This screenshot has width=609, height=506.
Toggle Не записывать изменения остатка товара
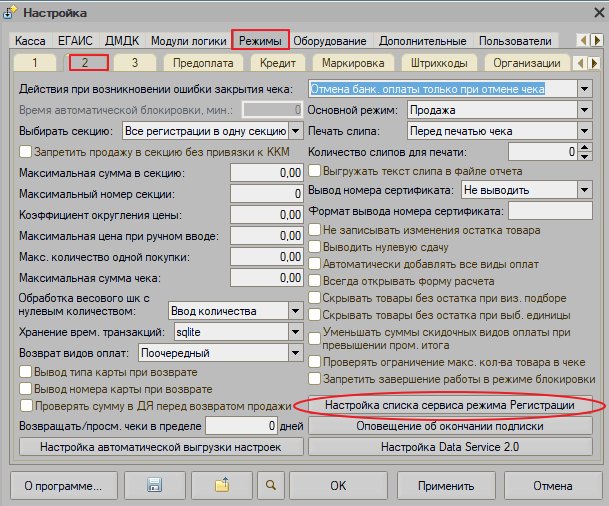[x=315, y=230]
